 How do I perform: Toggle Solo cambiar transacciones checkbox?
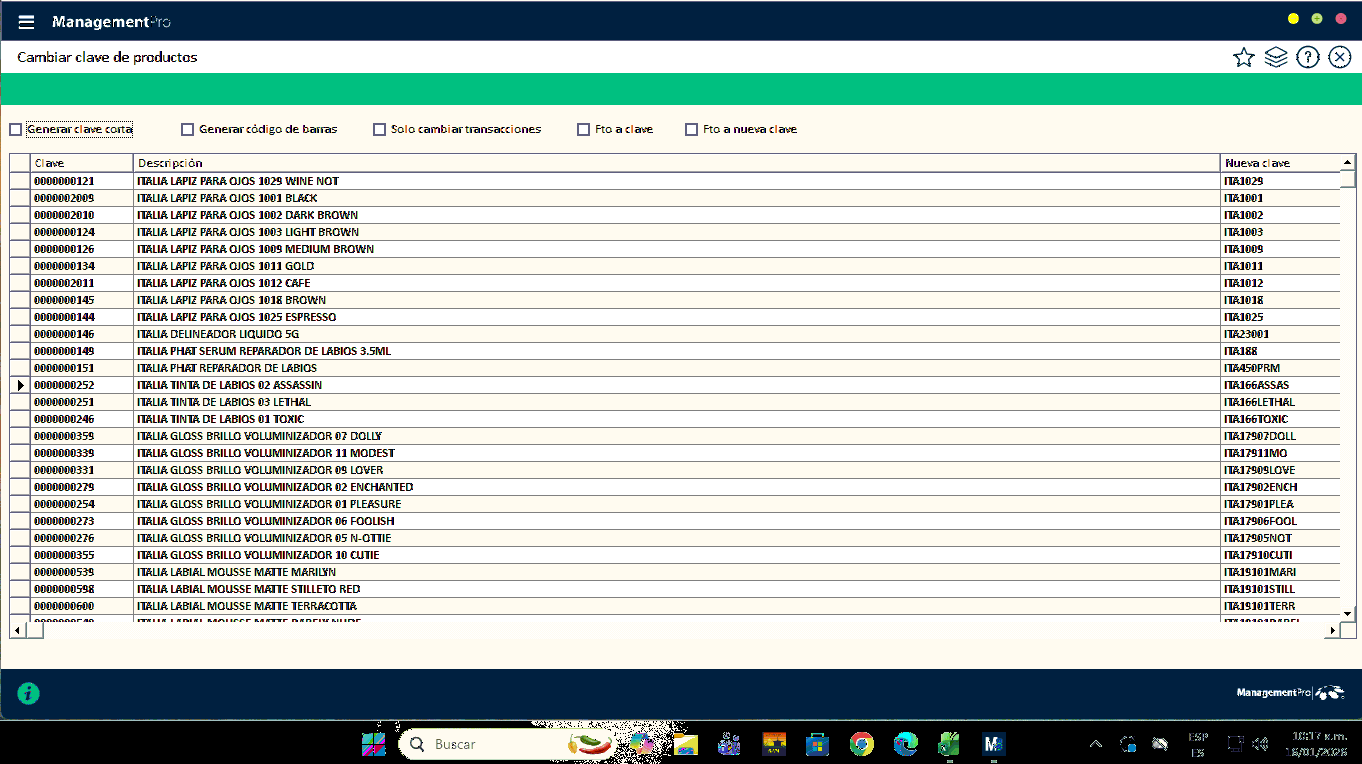379,129
